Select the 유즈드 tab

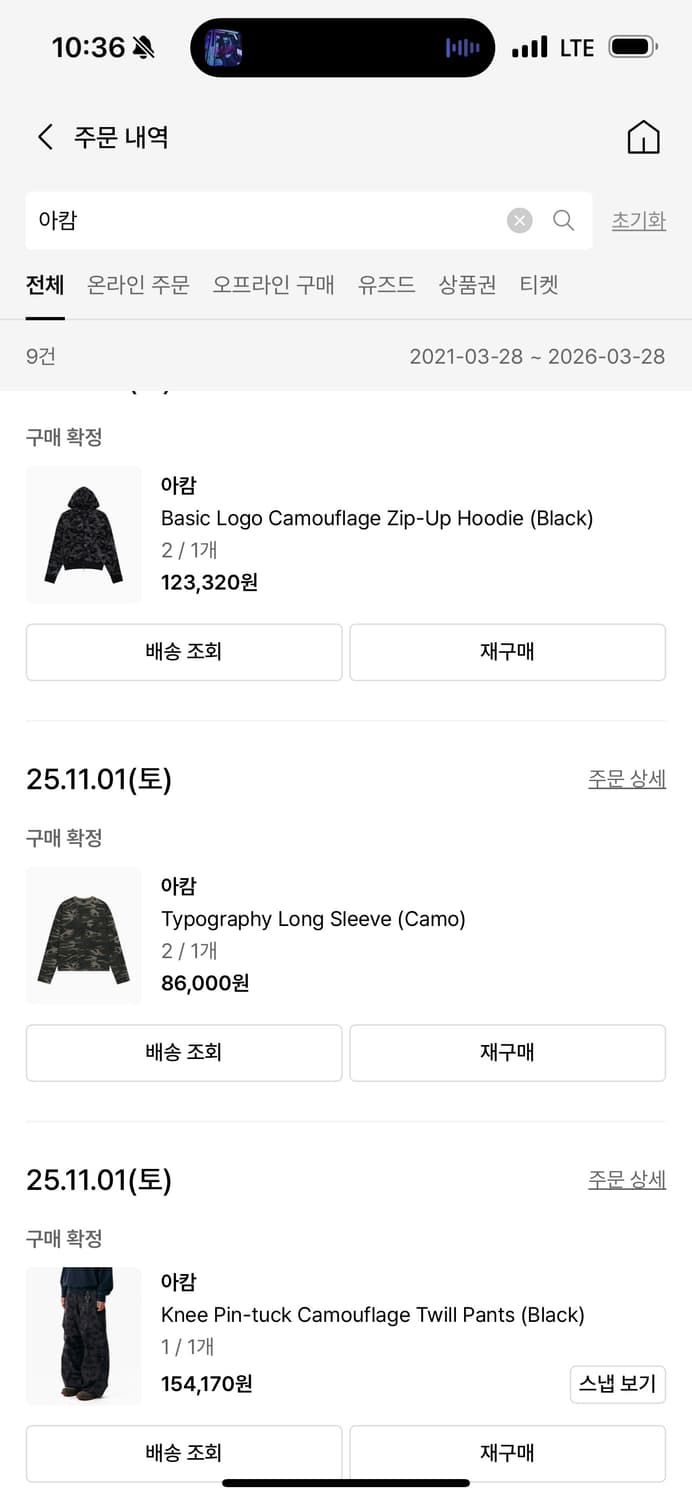pos(386,285)
